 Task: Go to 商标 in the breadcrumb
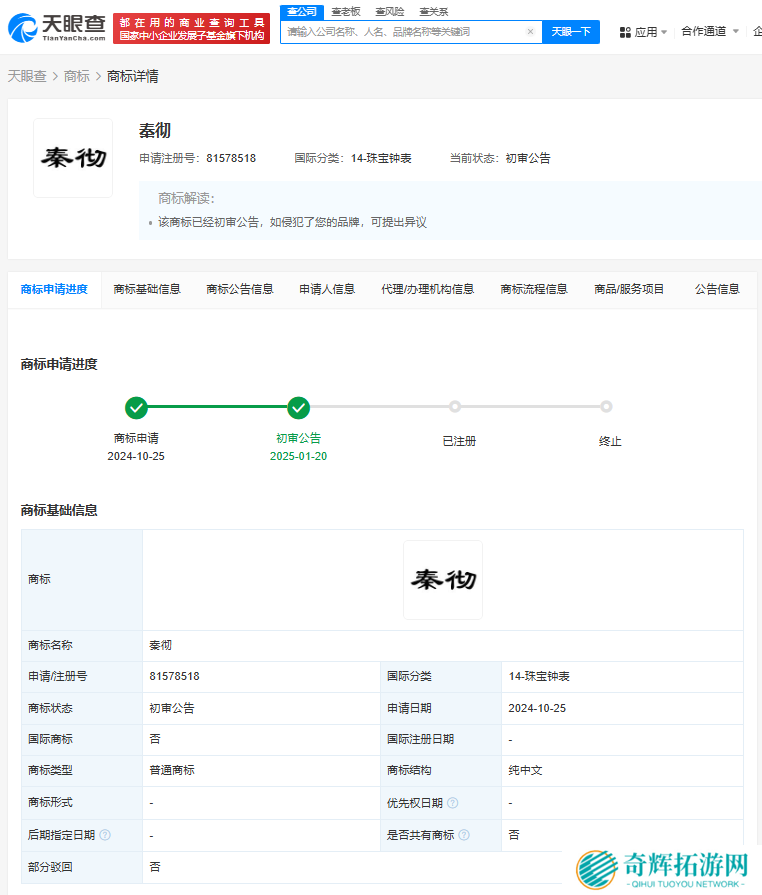(x=77, y=76)
